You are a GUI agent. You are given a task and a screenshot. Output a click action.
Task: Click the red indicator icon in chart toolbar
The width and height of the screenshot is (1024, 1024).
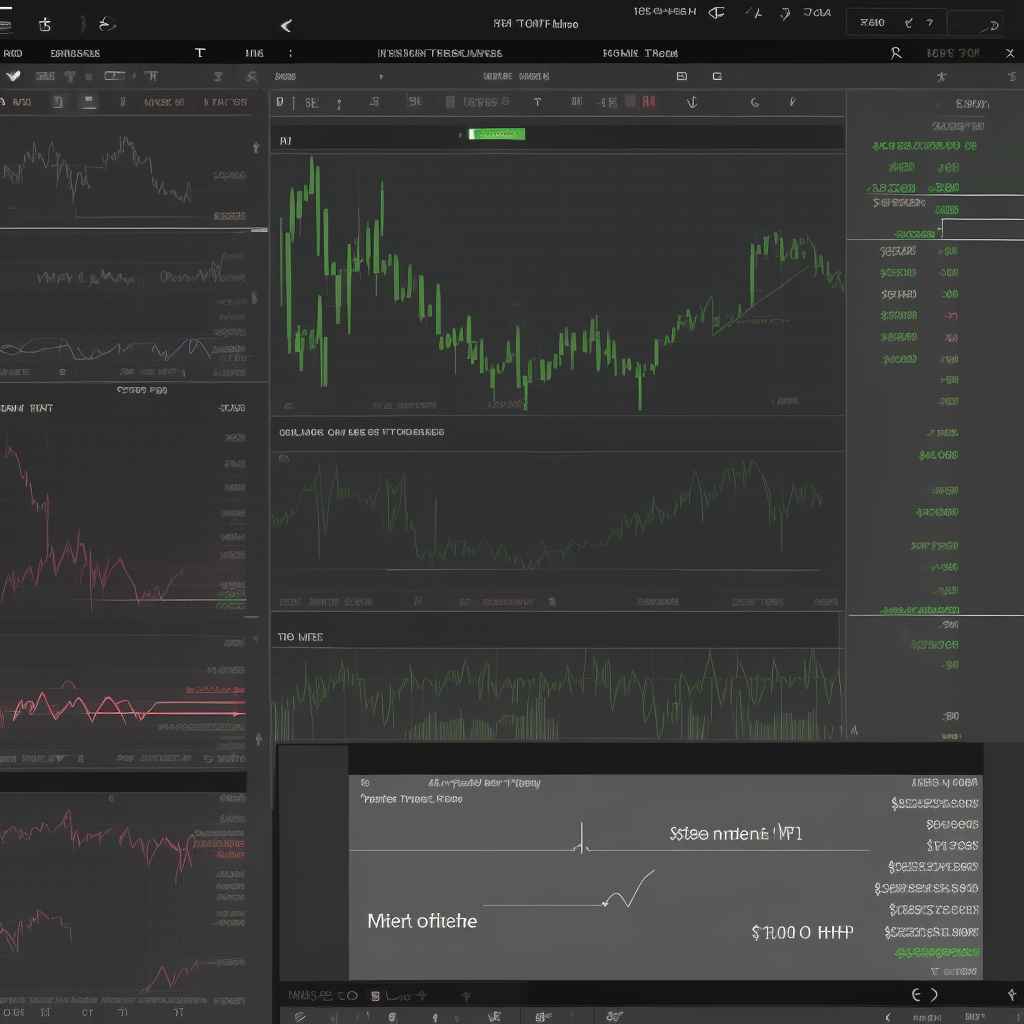click(649, 102)
